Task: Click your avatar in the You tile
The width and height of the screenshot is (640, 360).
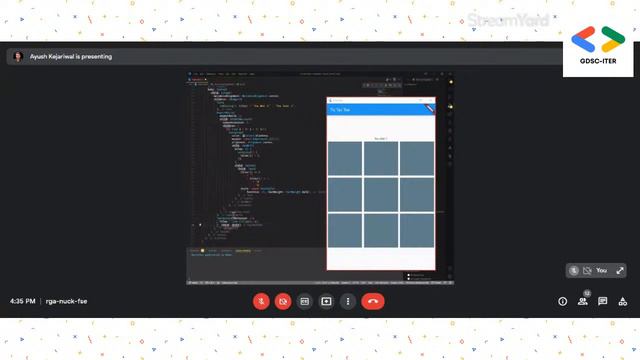Action: tap(574, 270)
